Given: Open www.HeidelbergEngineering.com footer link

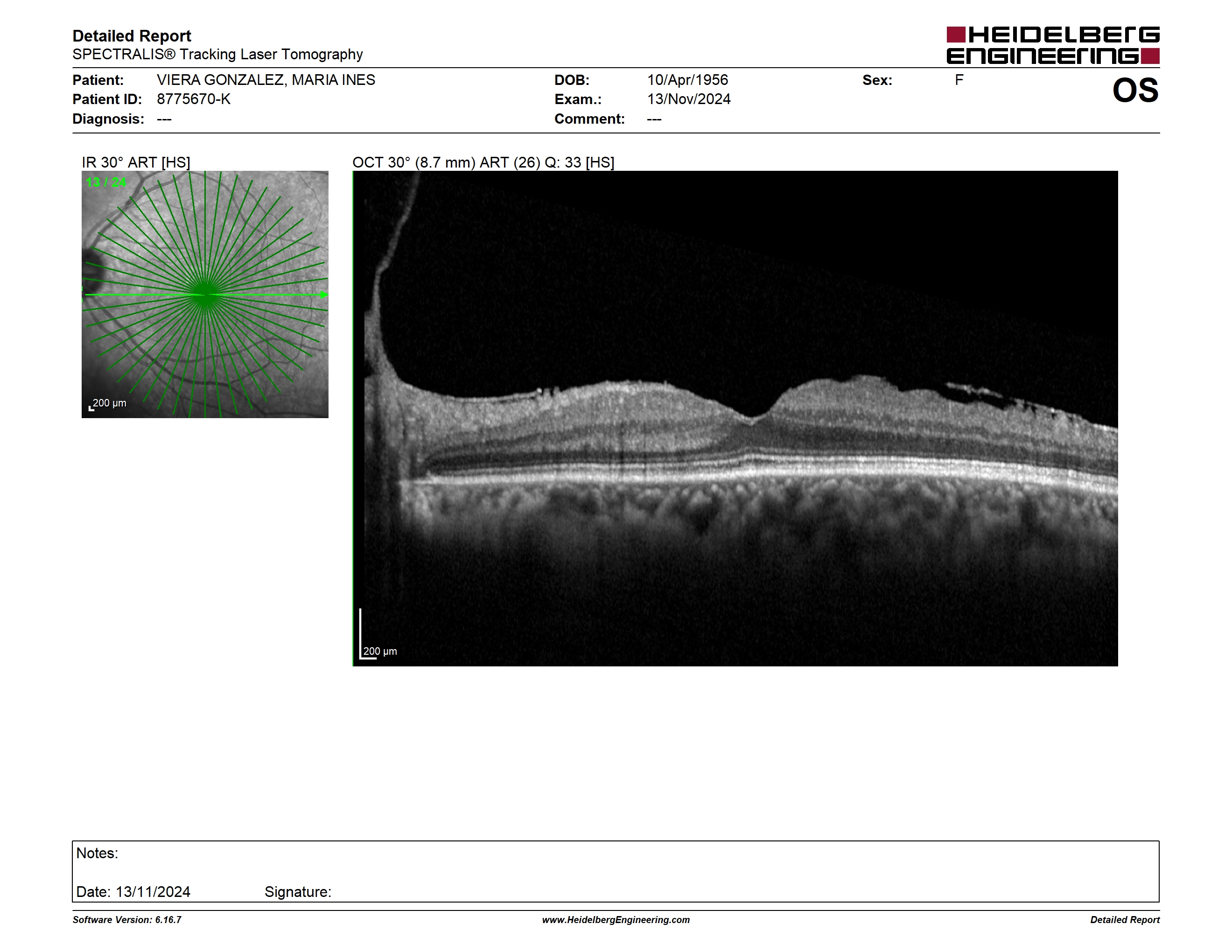Looking at the screenshot, I should (616, 920).
